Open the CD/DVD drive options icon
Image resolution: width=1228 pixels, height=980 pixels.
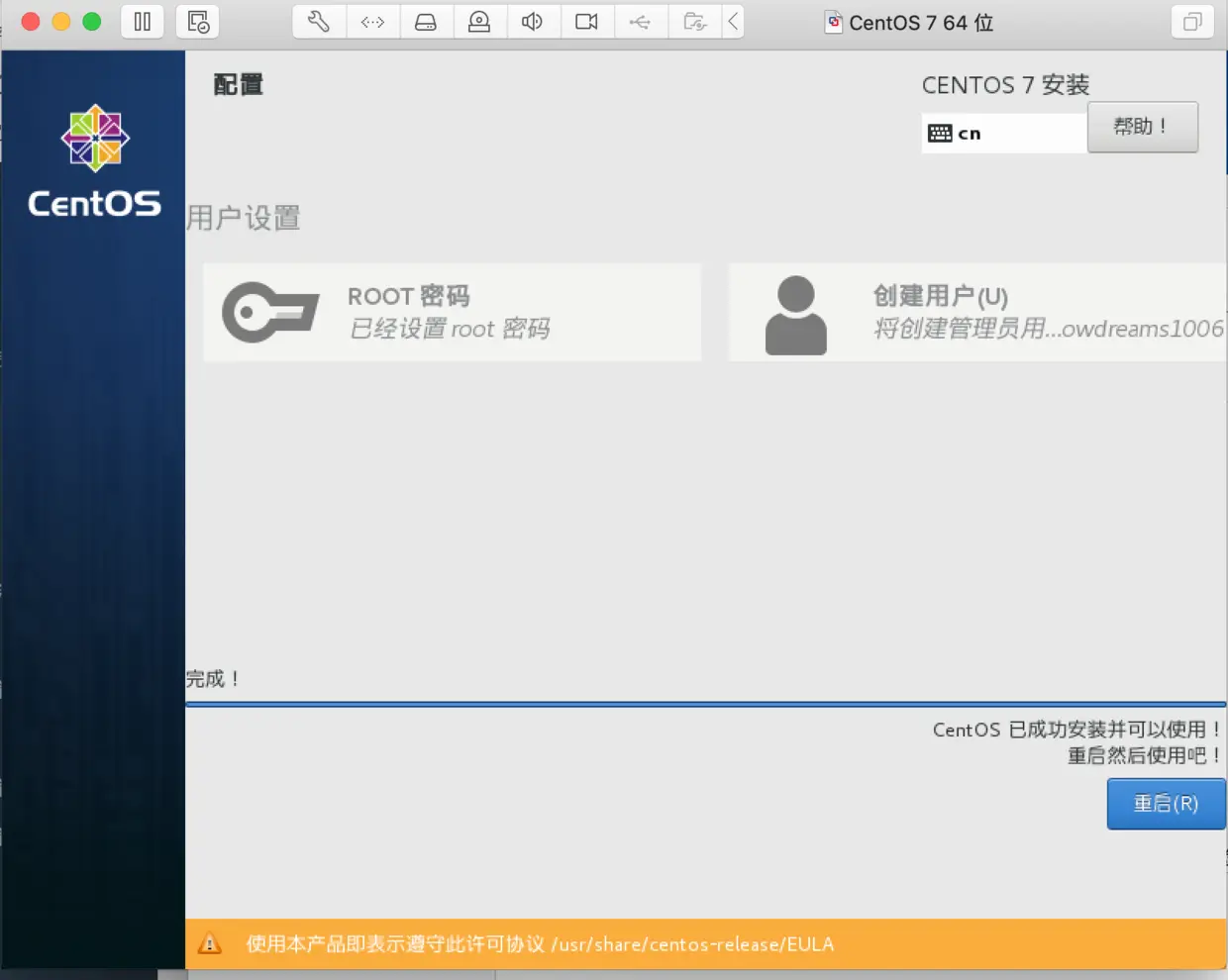point(479,21)
